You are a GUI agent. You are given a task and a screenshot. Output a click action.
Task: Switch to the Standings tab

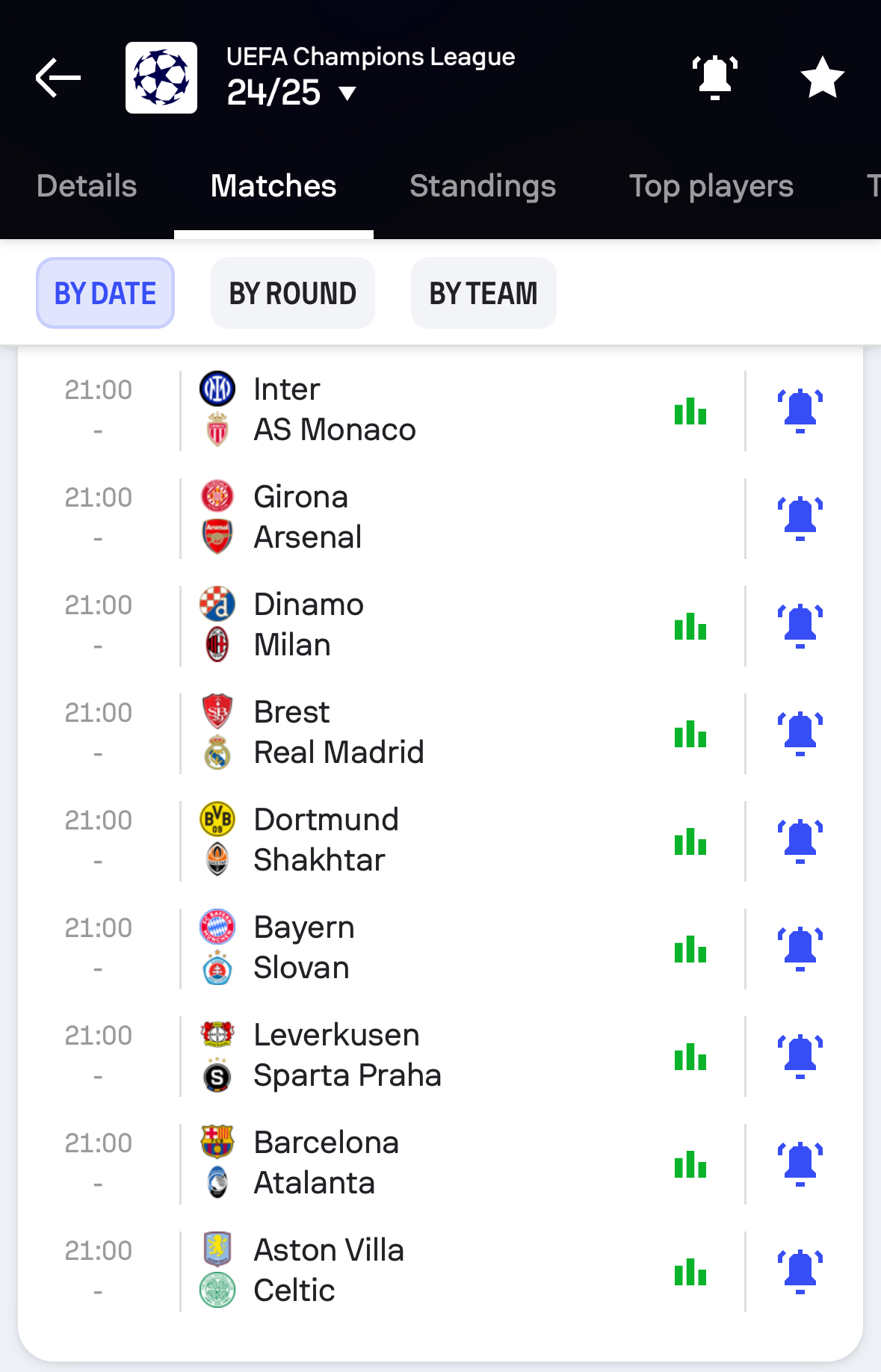[x=483, y=186]
